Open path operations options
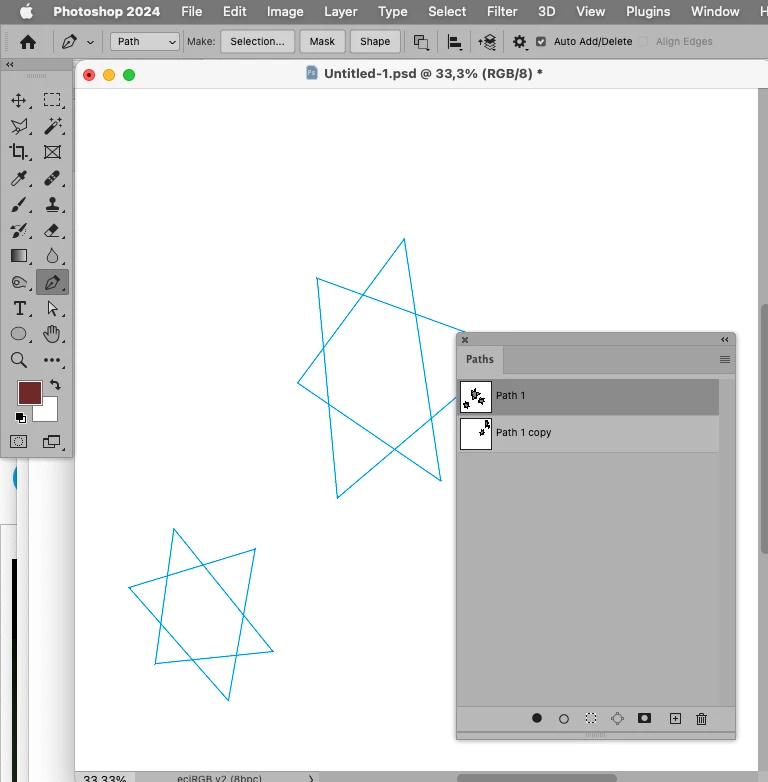 pos(421,42)
